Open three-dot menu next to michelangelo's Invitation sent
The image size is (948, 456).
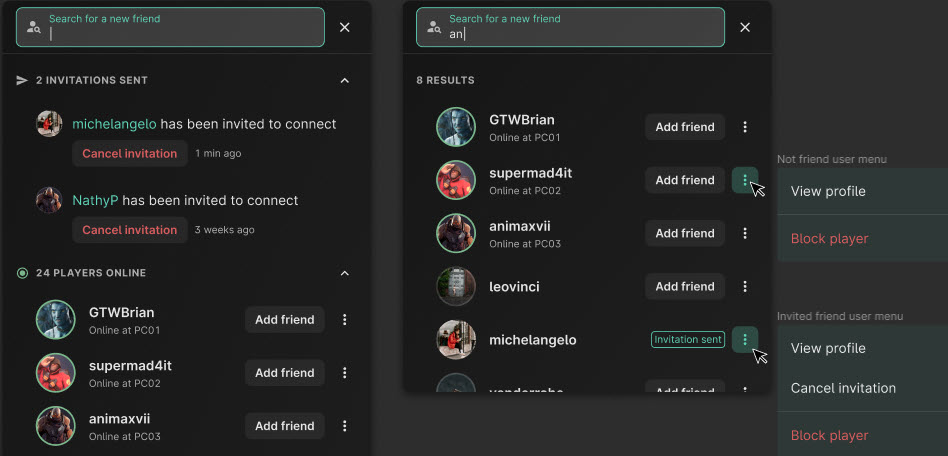[745, 339]
